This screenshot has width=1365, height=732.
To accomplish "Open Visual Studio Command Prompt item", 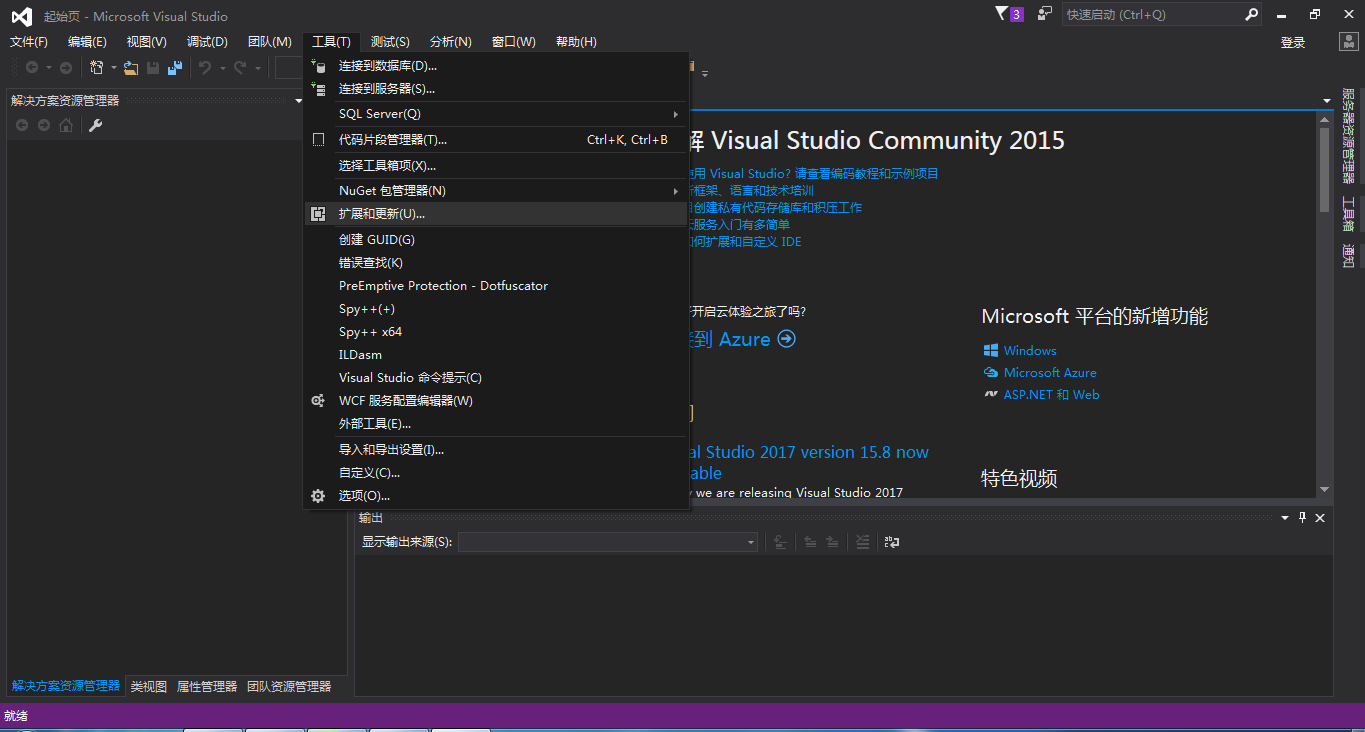I will pos(496,378).
